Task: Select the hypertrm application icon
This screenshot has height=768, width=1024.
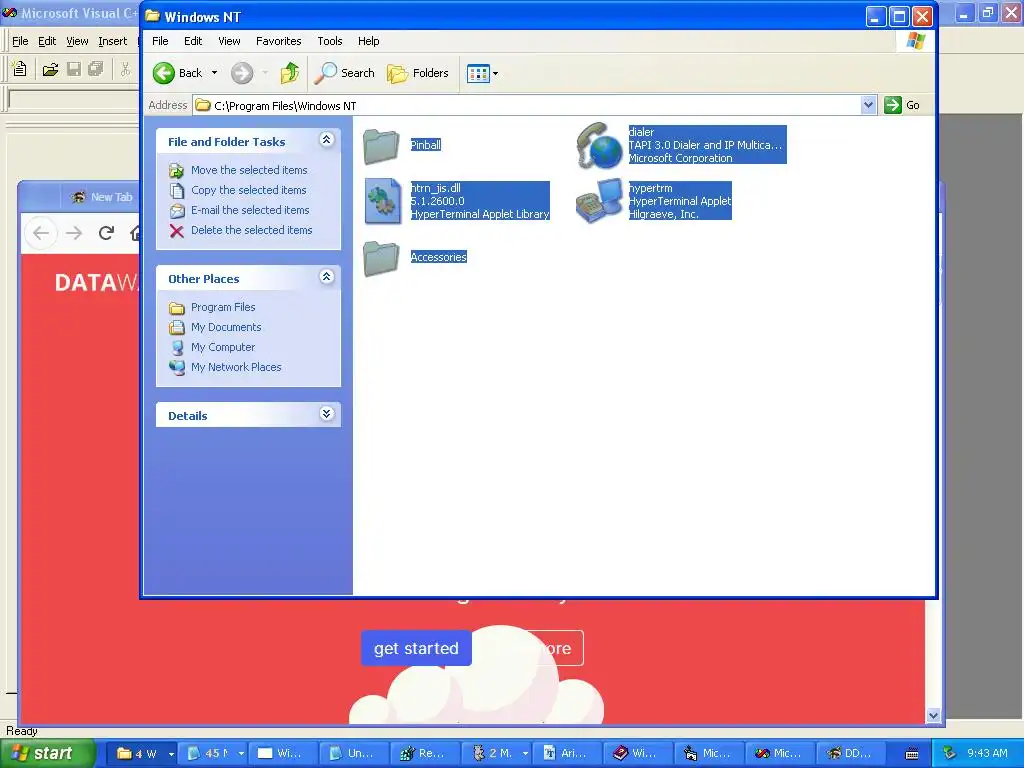Action: tap(599, 201)
